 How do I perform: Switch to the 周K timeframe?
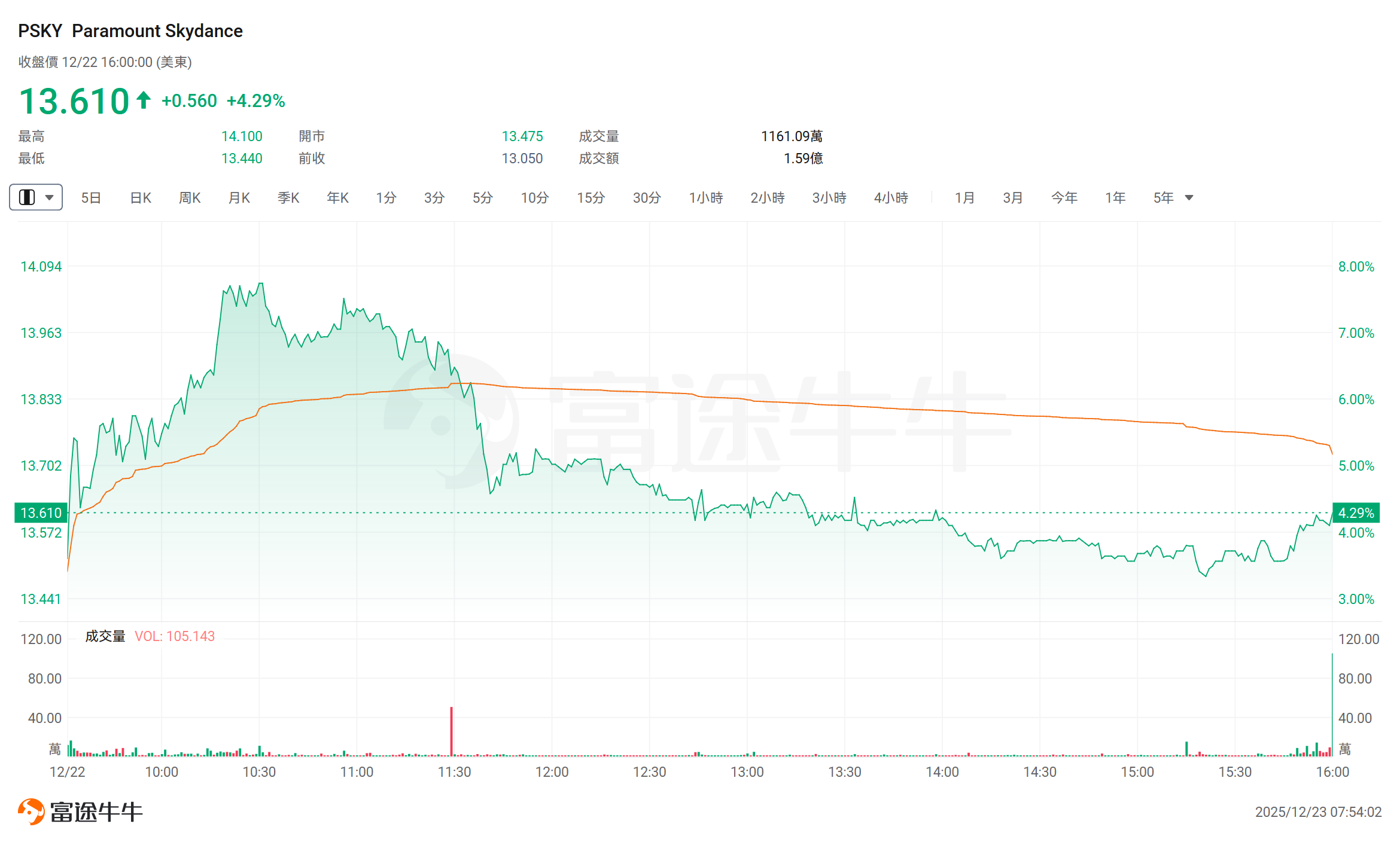[x=190, y=198]
